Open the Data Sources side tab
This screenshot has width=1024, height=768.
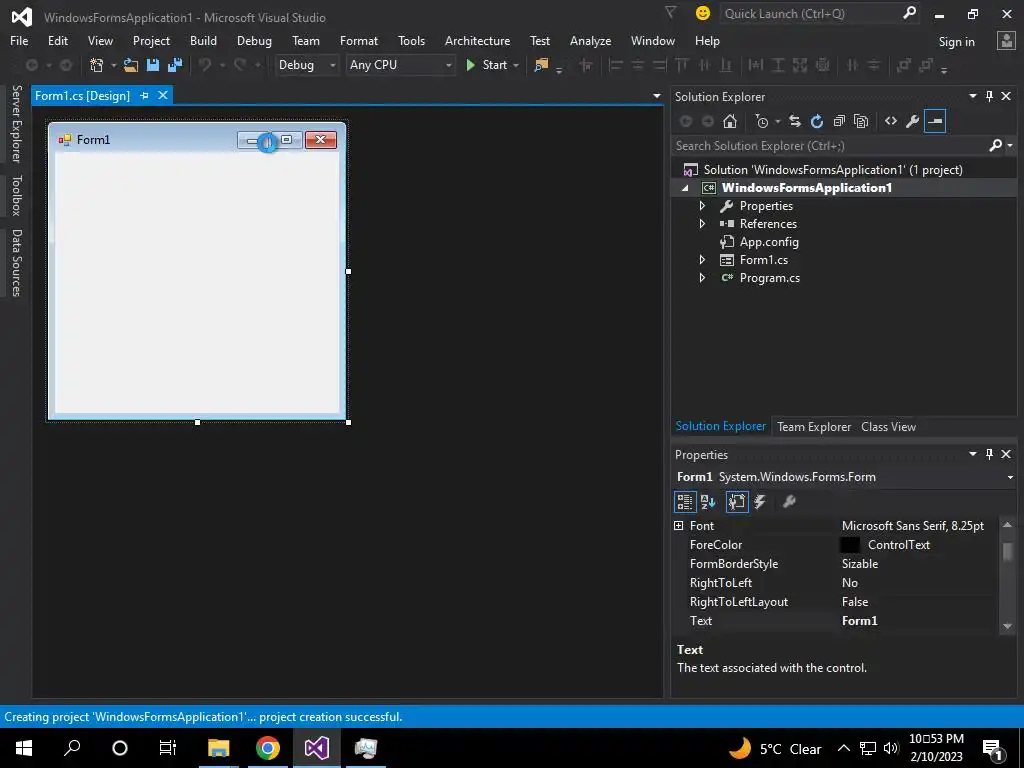point(17,263)
